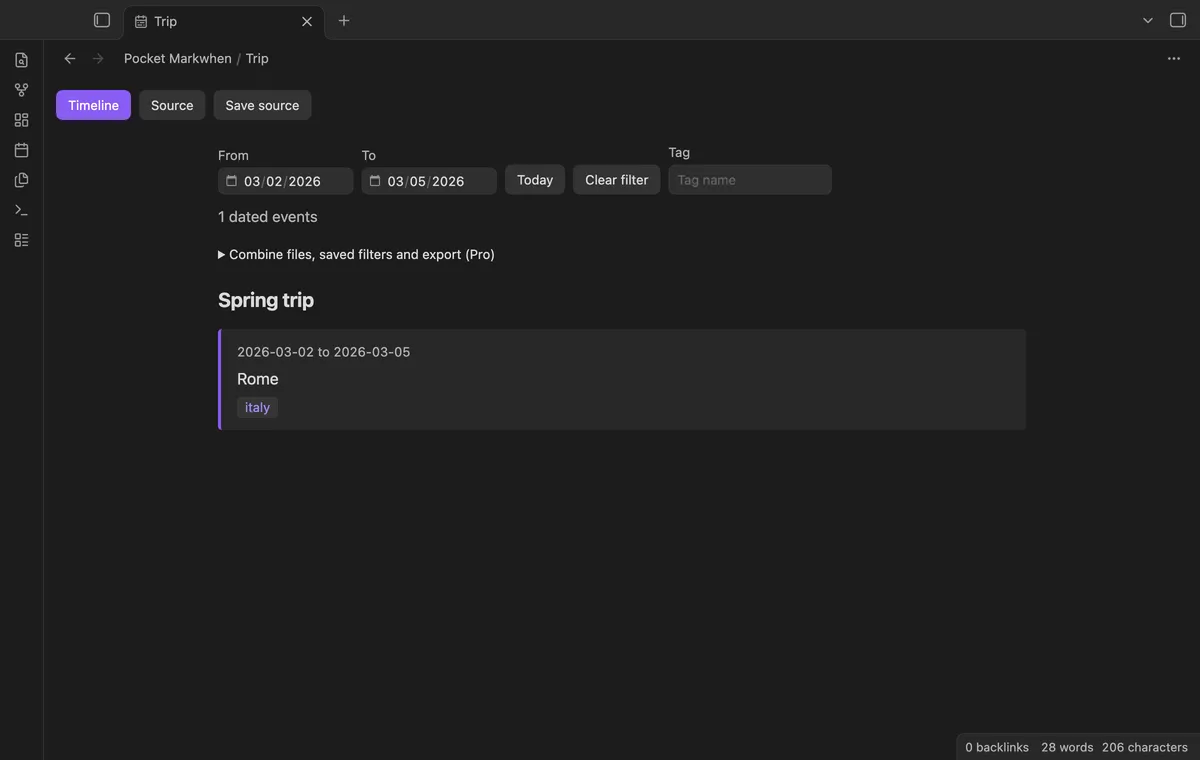Navigate forward with the right arrow

pyautogui.click(x=98, y=58)
